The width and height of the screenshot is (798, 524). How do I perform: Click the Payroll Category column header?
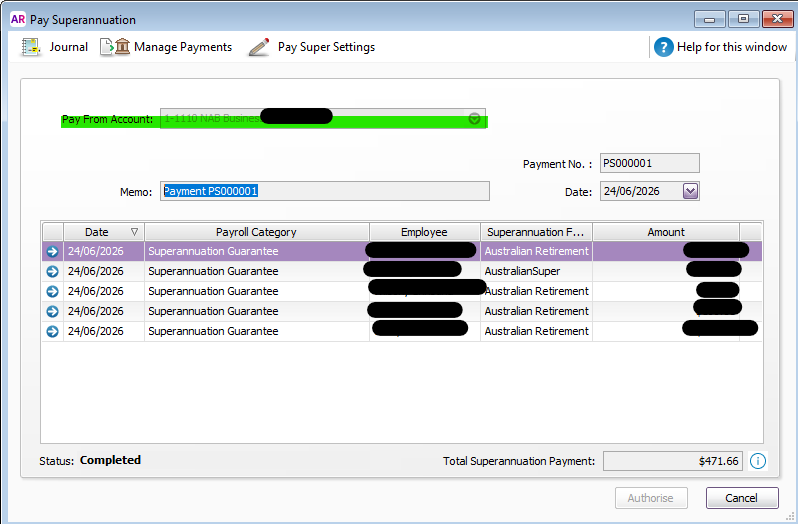point(256,232)
